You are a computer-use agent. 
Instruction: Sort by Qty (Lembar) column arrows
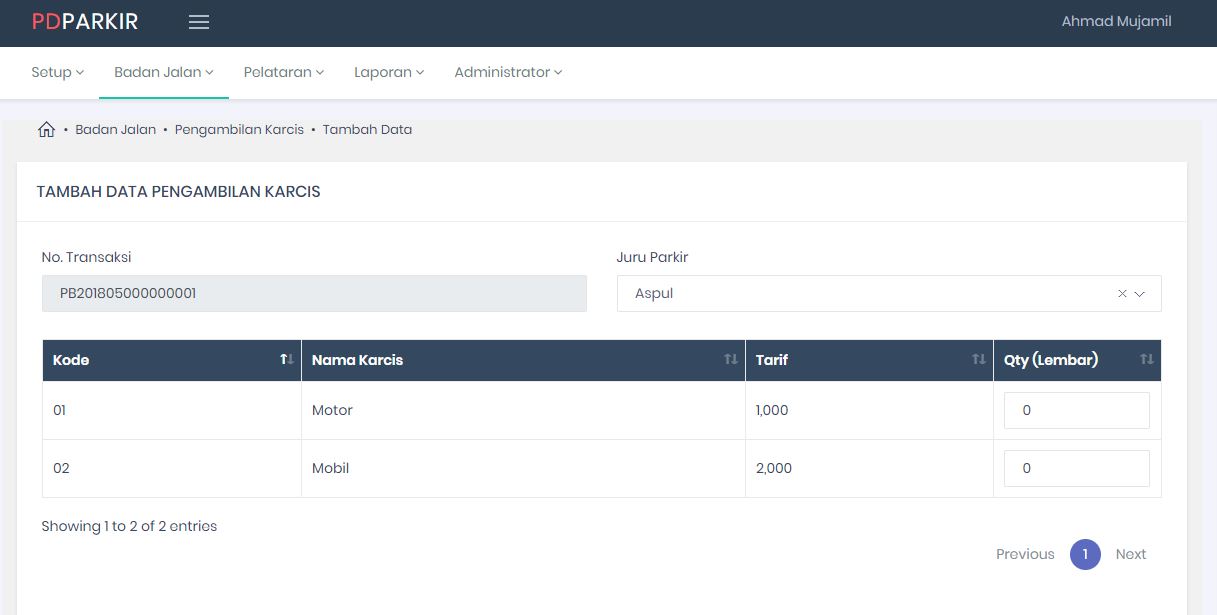point(1146,360)
